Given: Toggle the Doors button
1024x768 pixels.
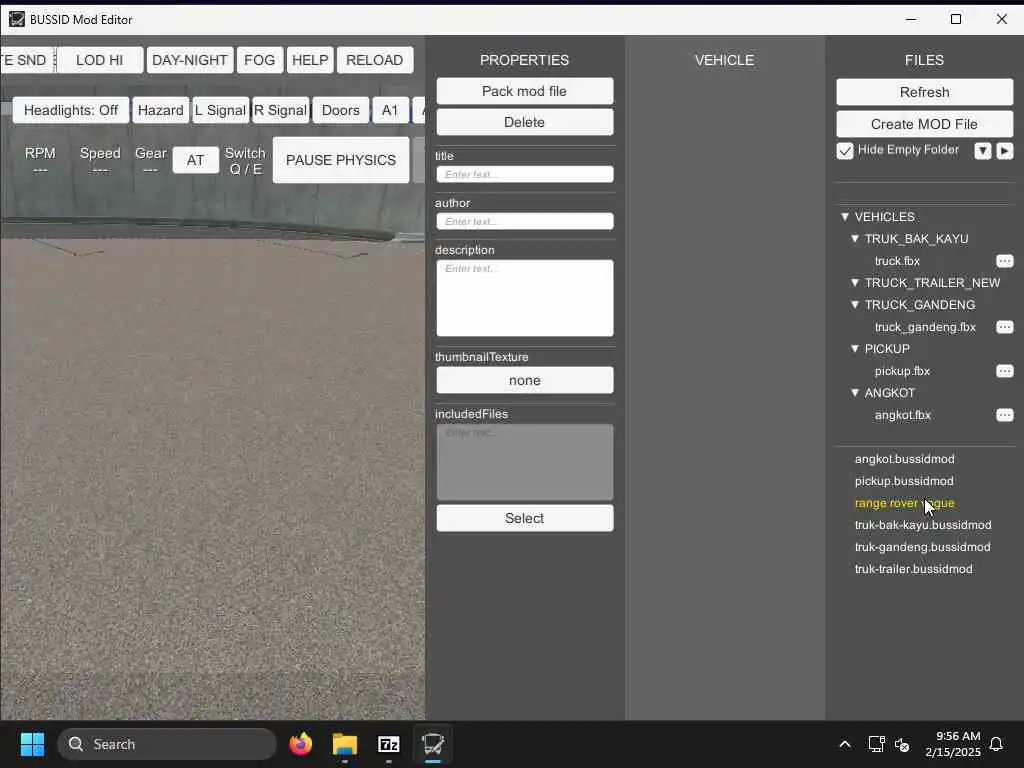Looking at the screenshot, I should tap(340, 110).
